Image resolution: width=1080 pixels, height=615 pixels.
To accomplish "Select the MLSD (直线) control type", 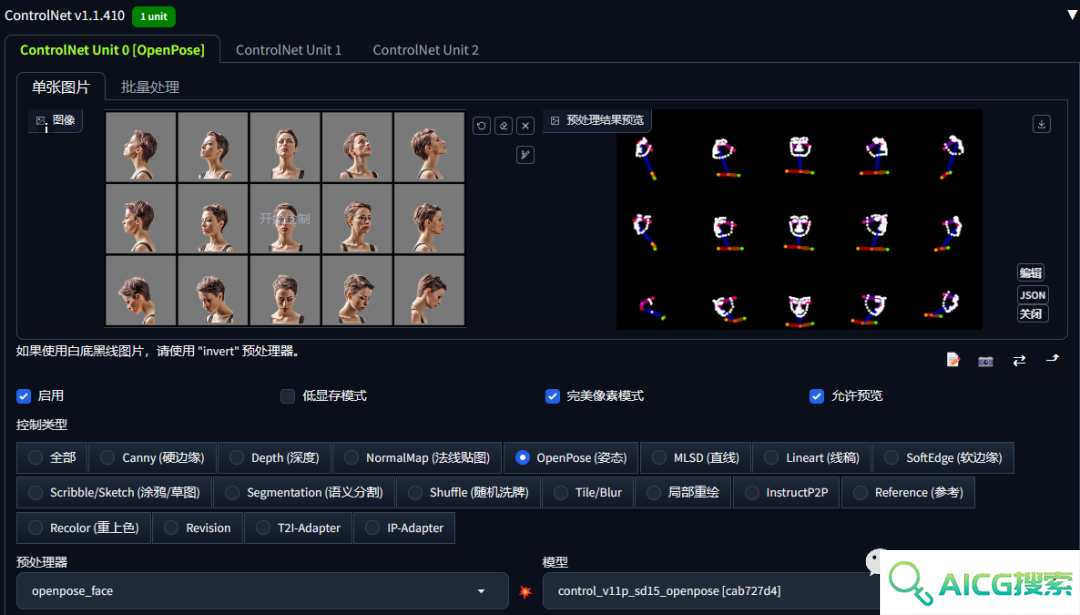I will [695, 457].
